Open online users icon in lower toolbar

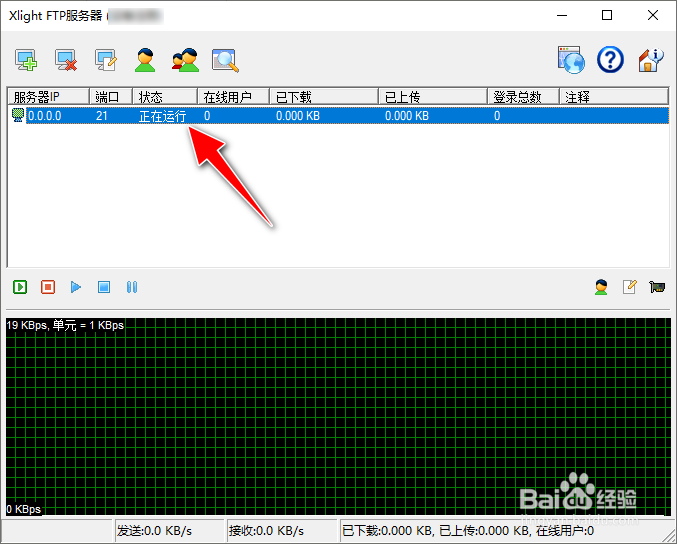coord(601,287)
